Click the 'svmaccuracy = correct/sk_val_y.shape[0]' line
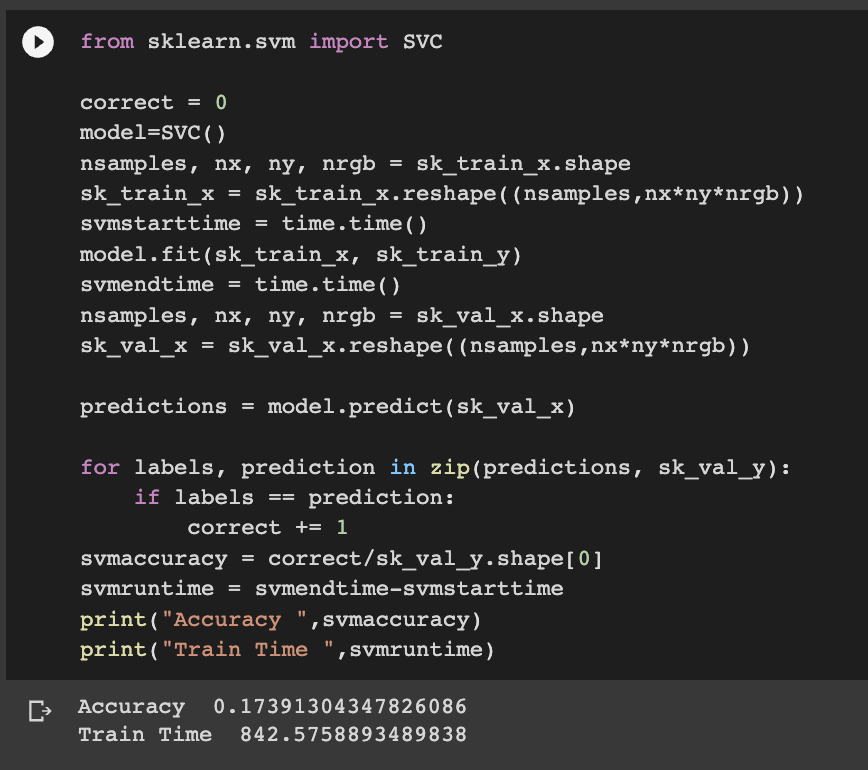868x770 pixels. coord(341,559)
